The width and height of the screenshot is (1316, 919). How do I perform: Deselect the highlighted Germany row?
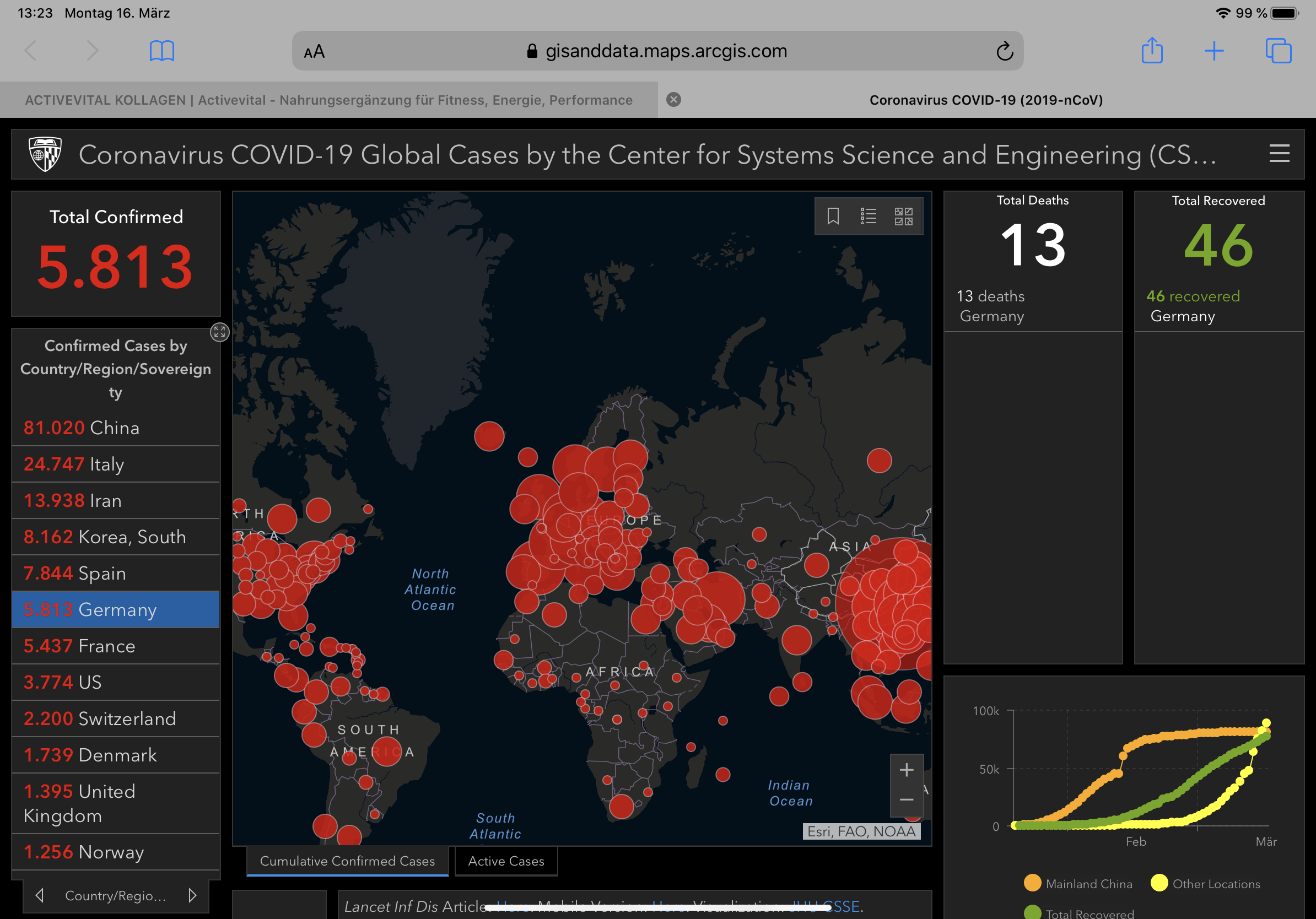pyautogui.click(x=116, y=609)
